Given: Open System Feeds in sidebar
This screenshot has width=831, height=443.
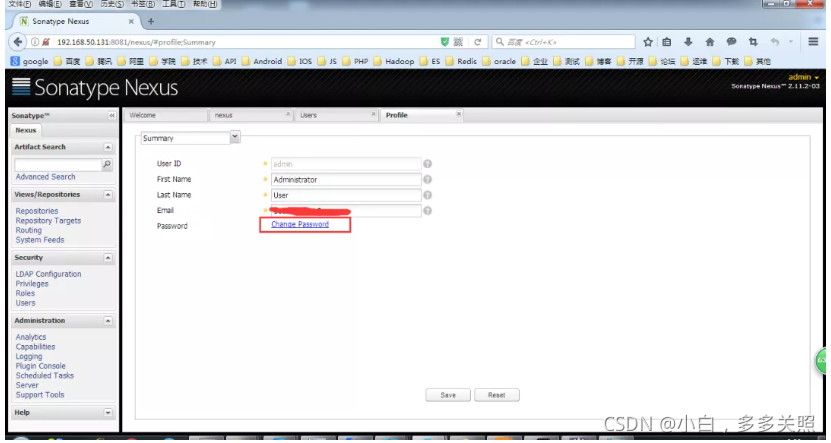Looking at the screenshot, I should pos(40,240).
